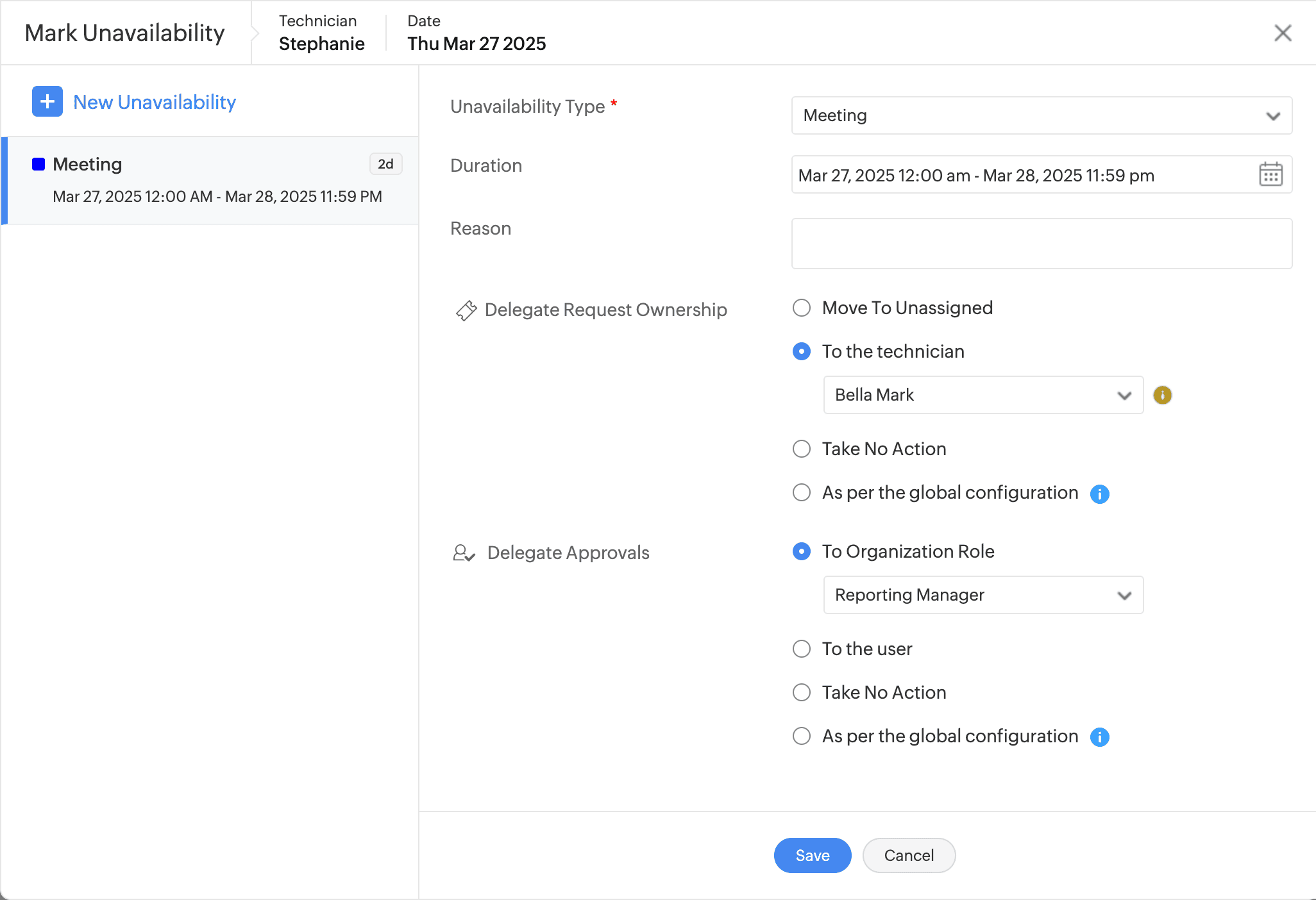Select Move To Unassigned radio option

coord(802,308)
